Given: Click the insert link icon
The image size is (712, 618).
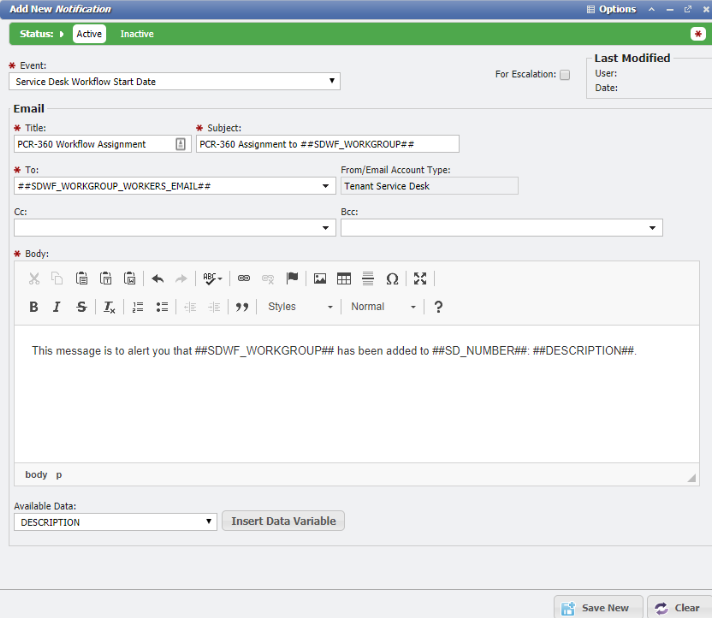Looking at the screenshot, I should pos(244,279).
